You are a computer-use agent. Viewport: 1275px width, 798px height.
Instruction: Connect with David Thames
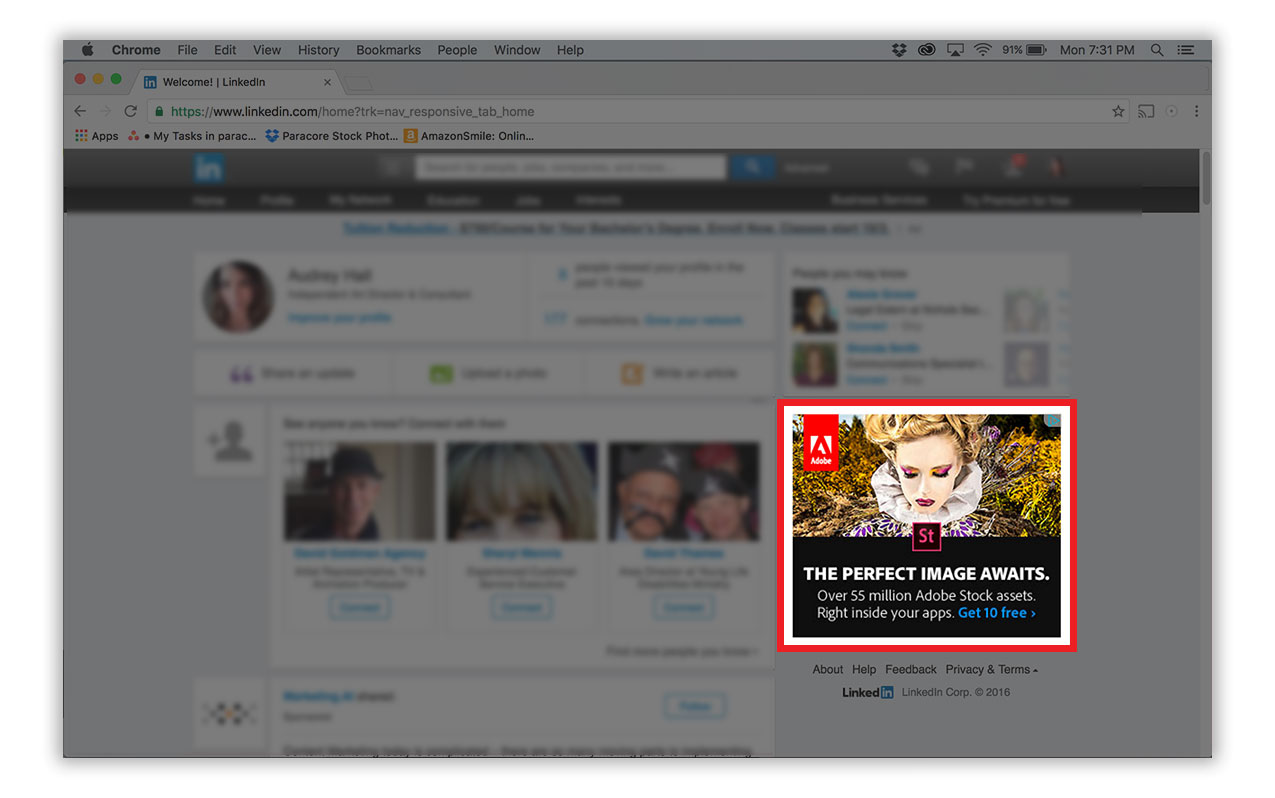(684, 607)
